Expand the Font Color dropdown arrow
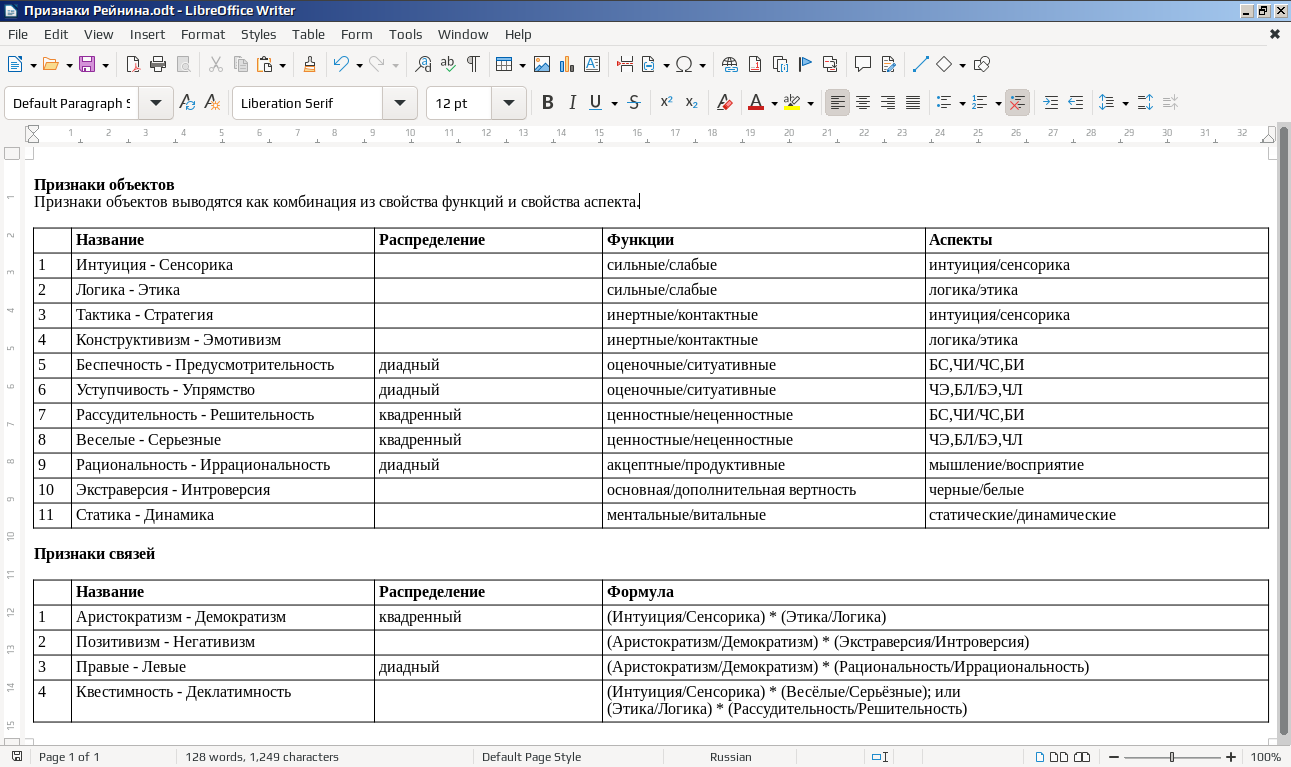 coord(774,103)
